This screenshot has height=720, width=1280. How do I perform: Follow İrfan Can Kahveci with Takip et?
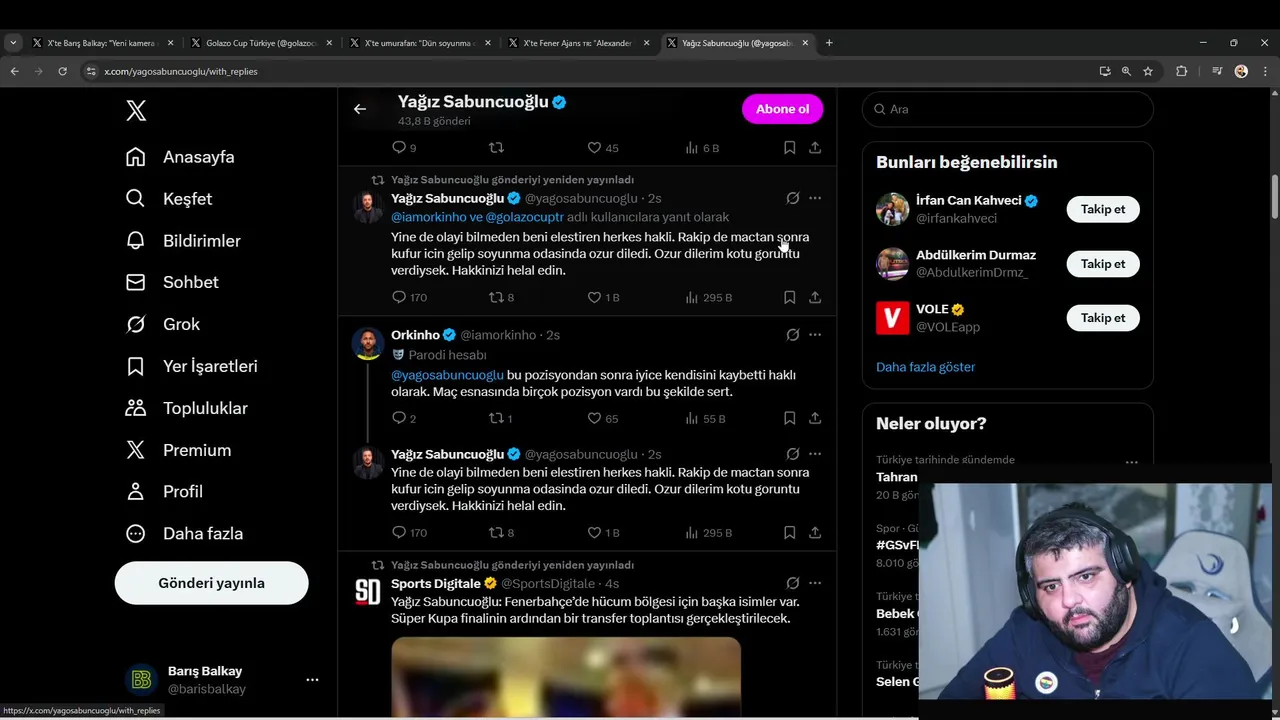pyautogui.click(x=1102, y=209)
